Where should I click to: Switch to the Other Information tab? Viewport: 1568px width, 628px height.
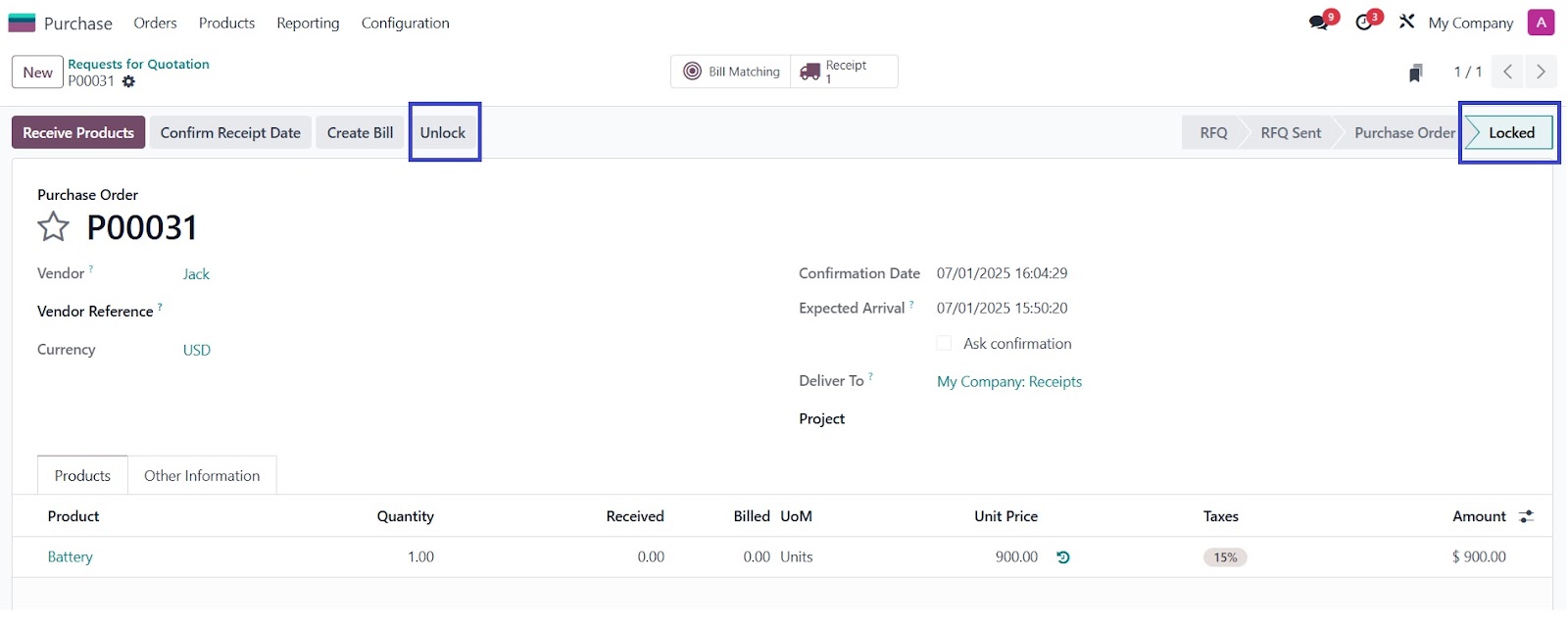[202, 476]
